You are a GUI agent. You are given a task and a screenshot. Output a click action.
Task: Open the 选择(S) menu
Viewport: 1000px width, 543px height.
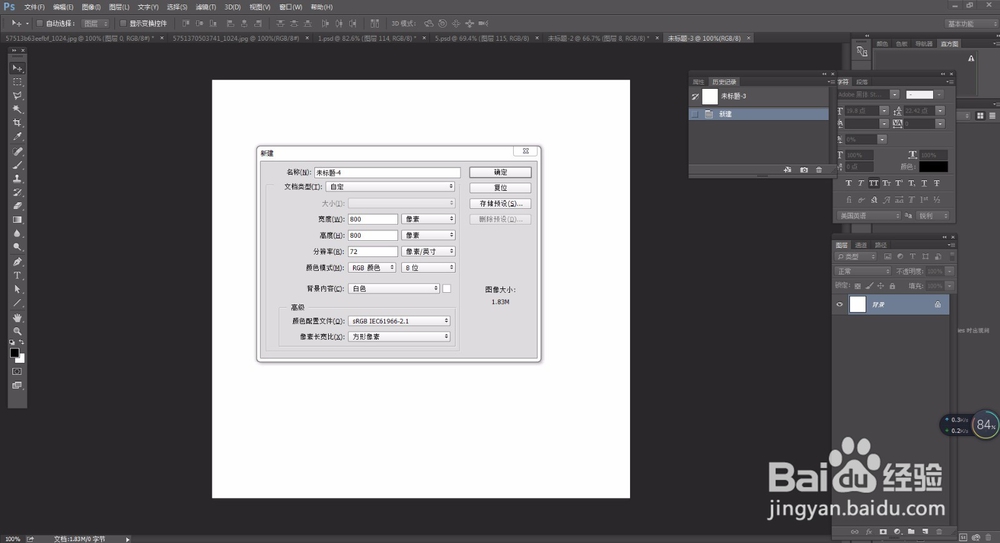(177, 7)
